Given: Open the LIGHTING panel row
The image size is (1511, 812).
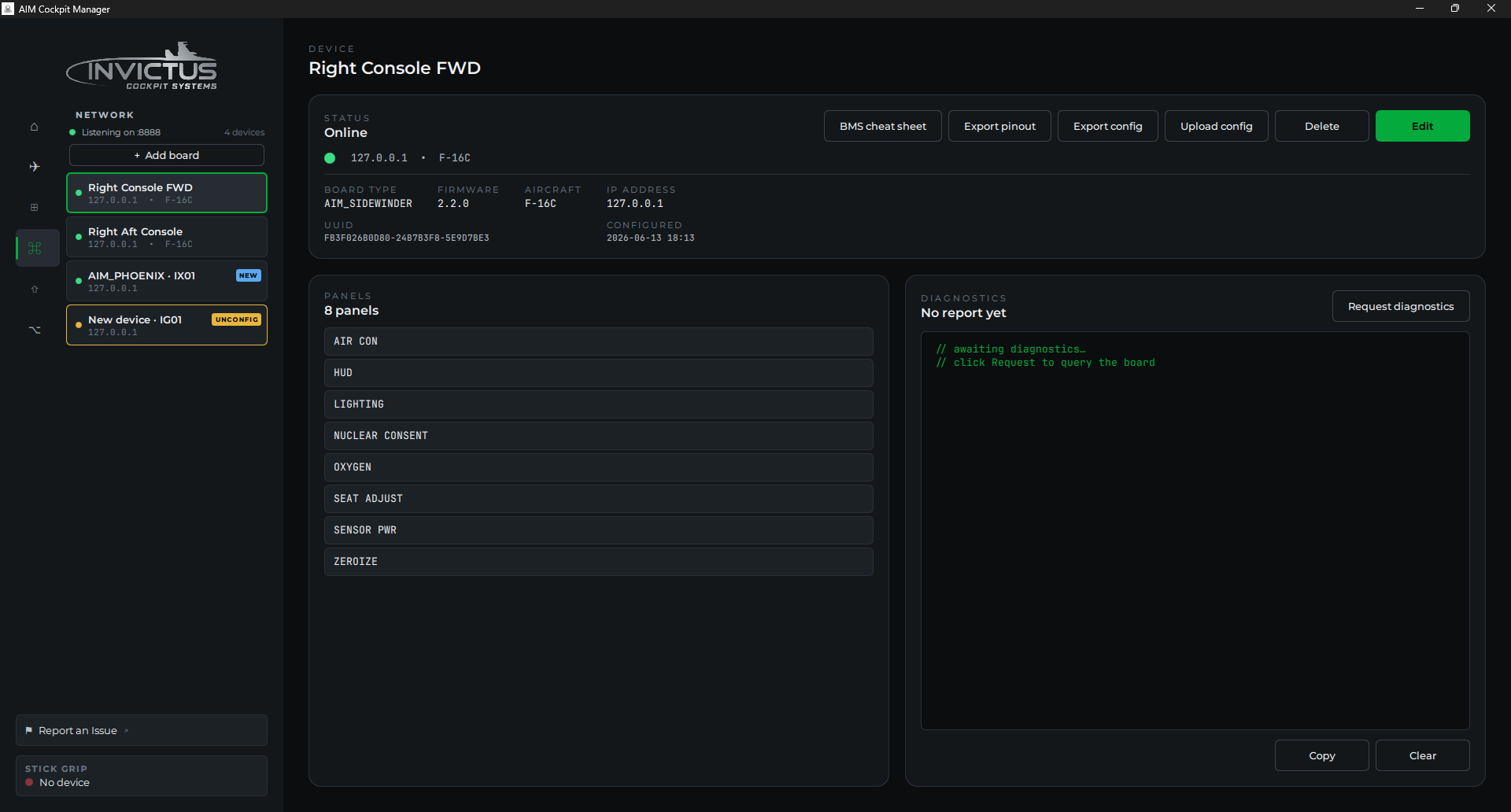Looking at the screenshot, I should coord(599,404).
